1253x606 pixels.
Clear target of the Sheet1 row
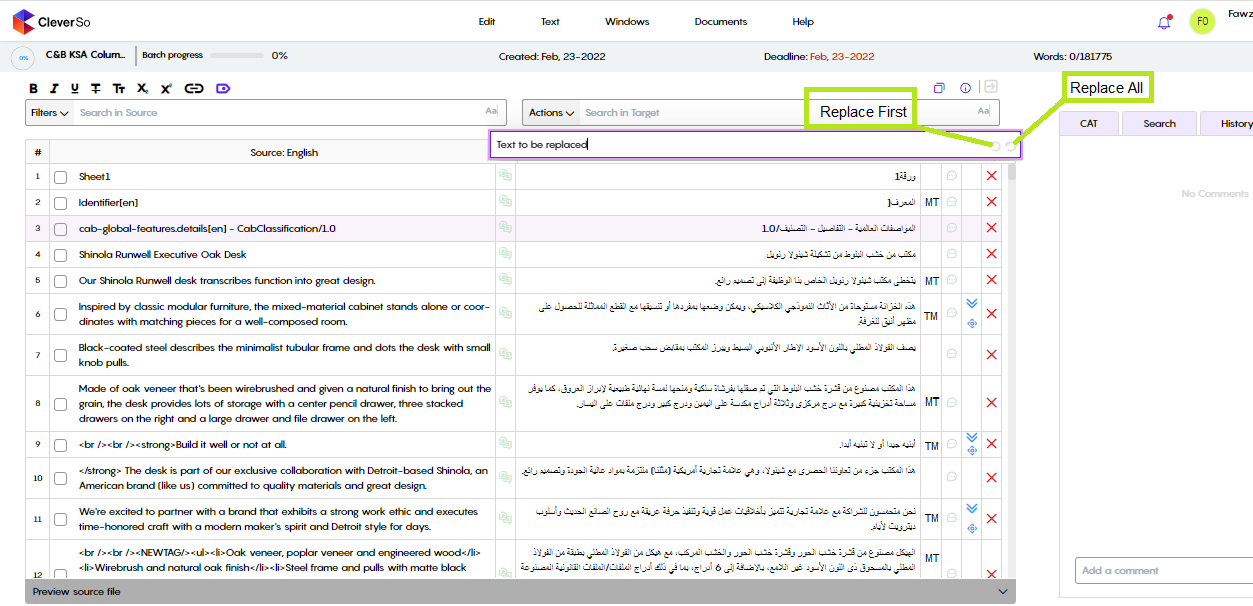click(x=991, y=176)
